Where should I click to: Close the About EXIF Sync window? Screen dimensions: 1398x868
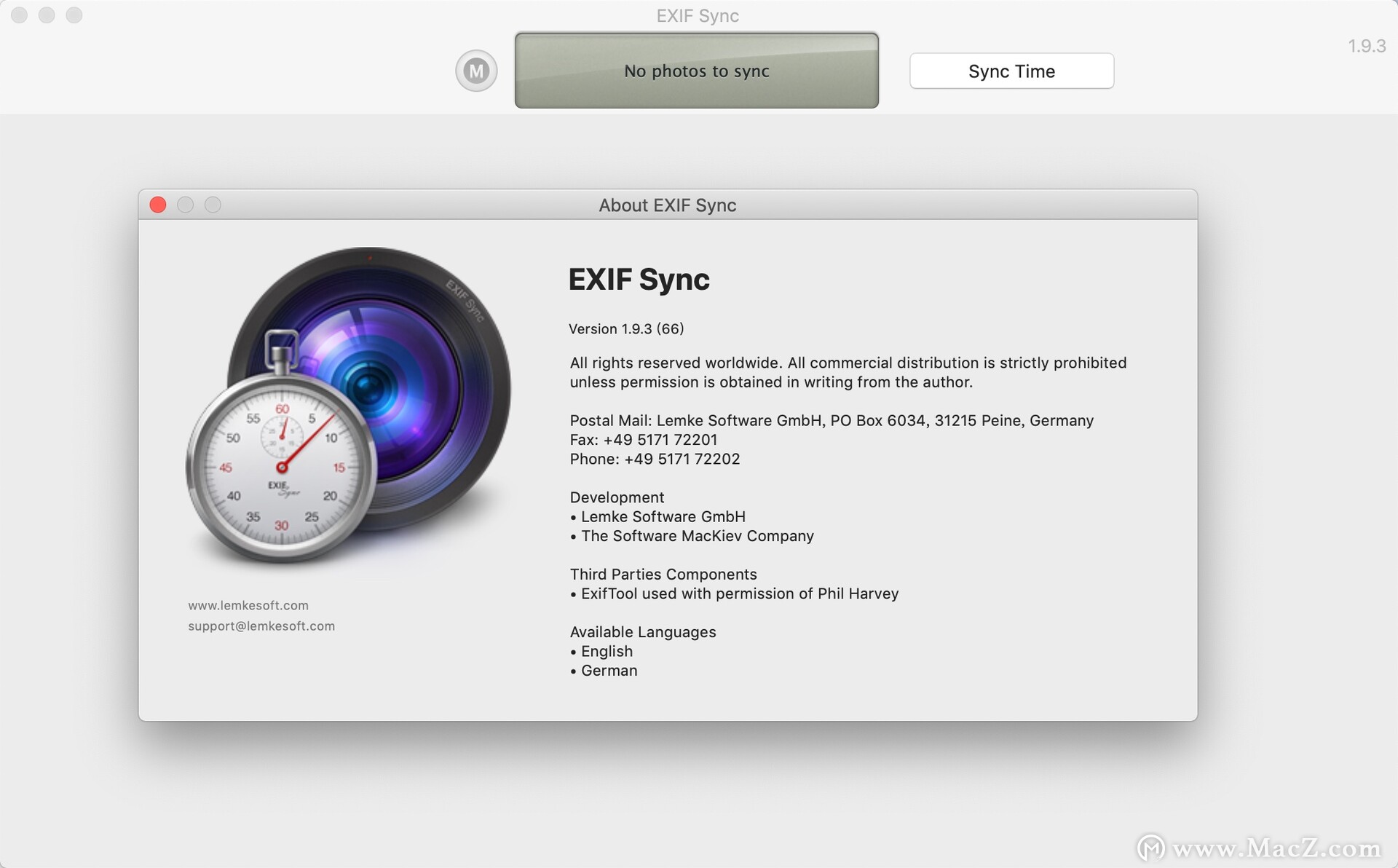(x=158, y=205)
